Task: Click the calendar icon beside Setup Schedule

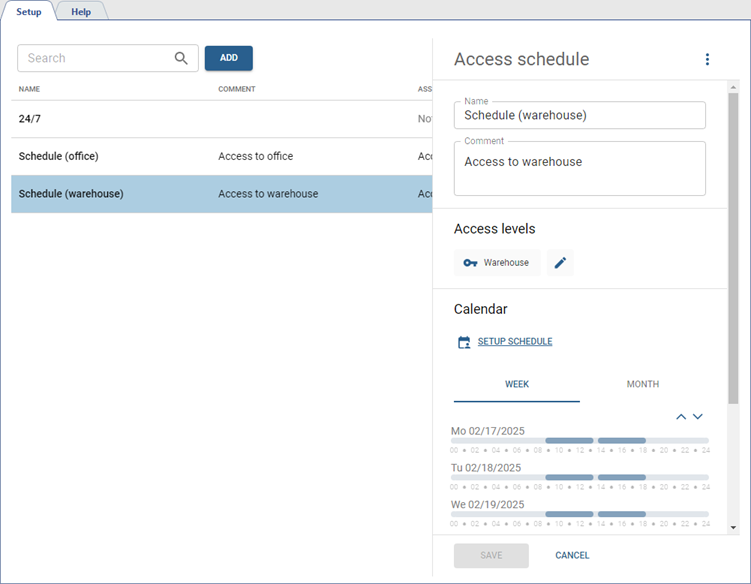Action: pos(464,342)
